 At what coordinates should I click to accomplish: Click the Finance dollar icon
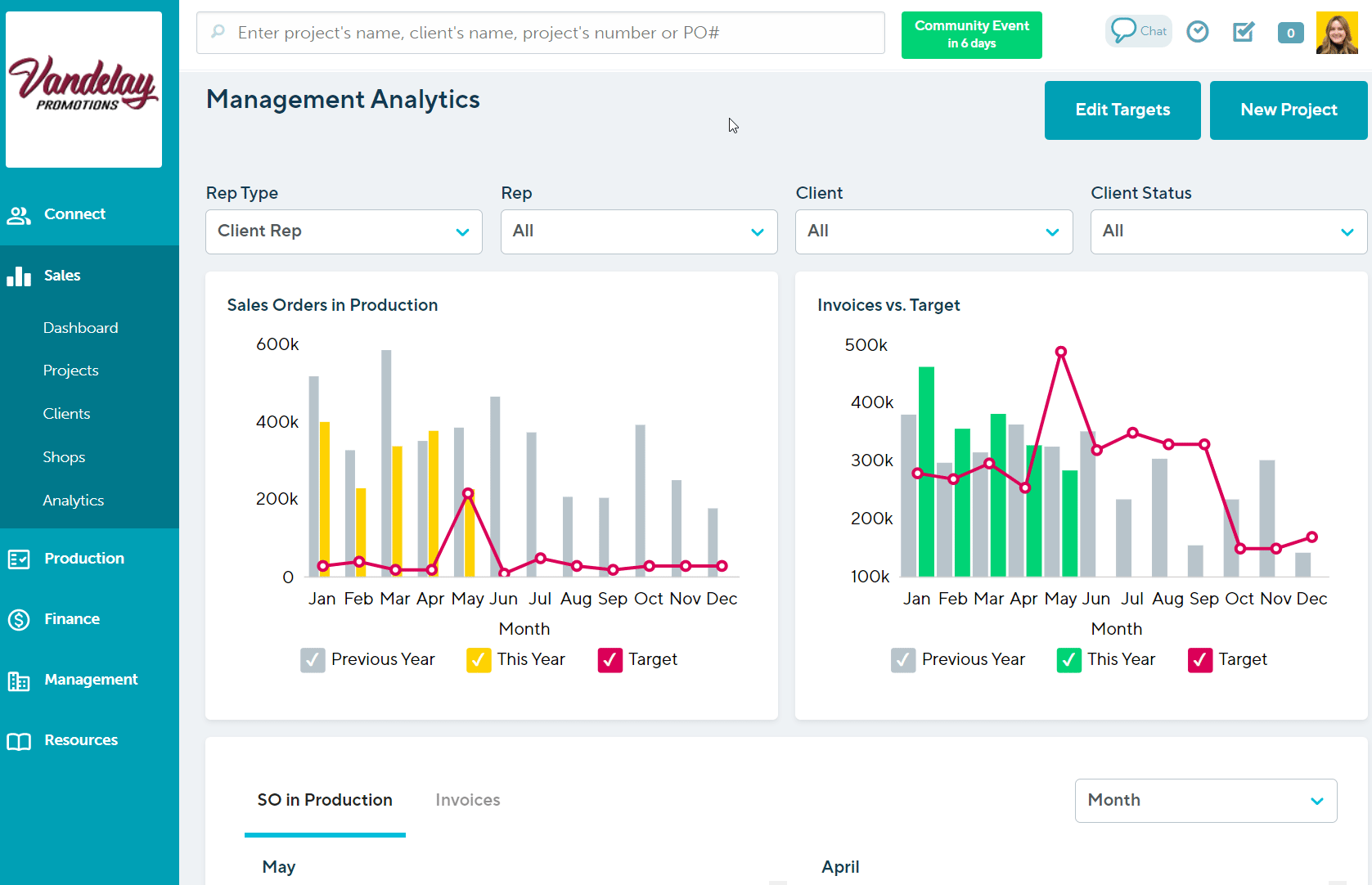[x=19, y=620]
